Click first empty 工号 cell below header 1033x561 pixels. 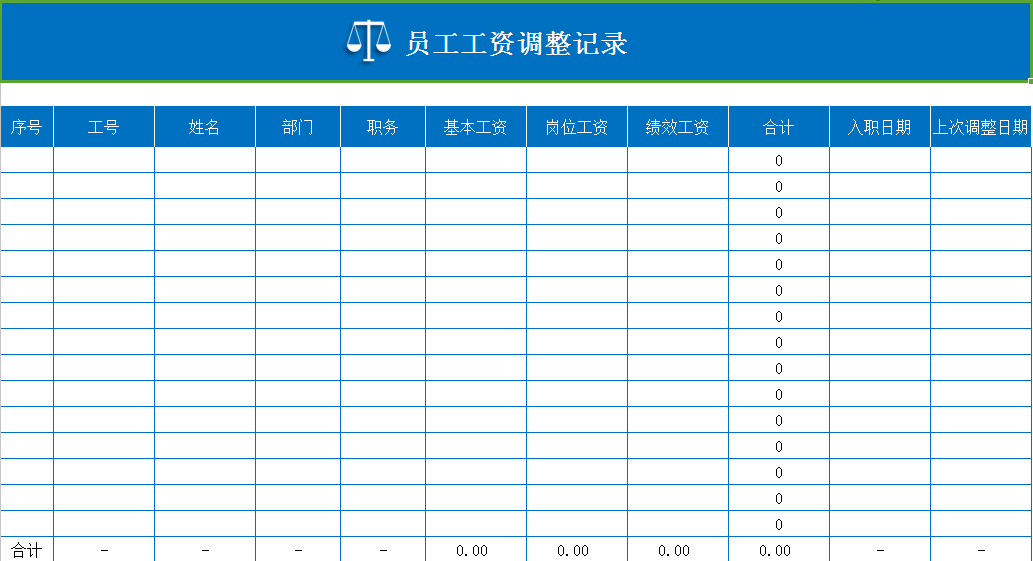point(104,160)
